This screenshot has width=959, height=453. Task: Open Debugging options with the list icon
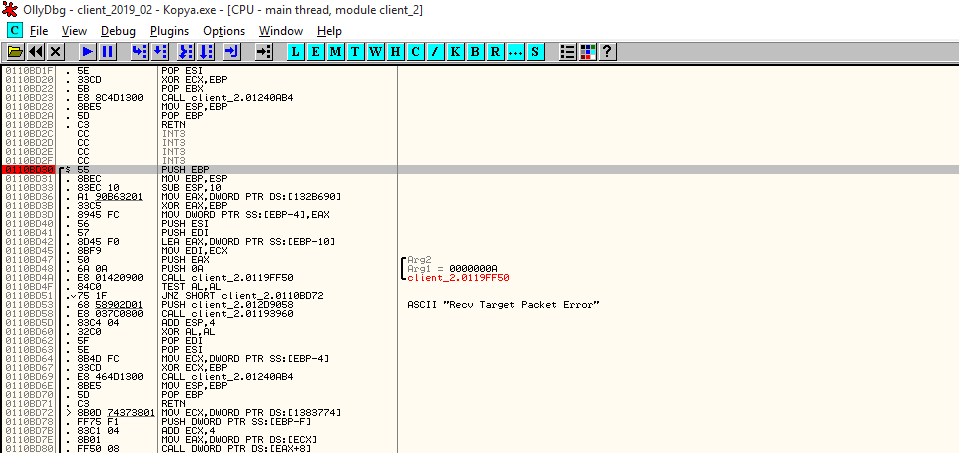[x=568, y=52]
